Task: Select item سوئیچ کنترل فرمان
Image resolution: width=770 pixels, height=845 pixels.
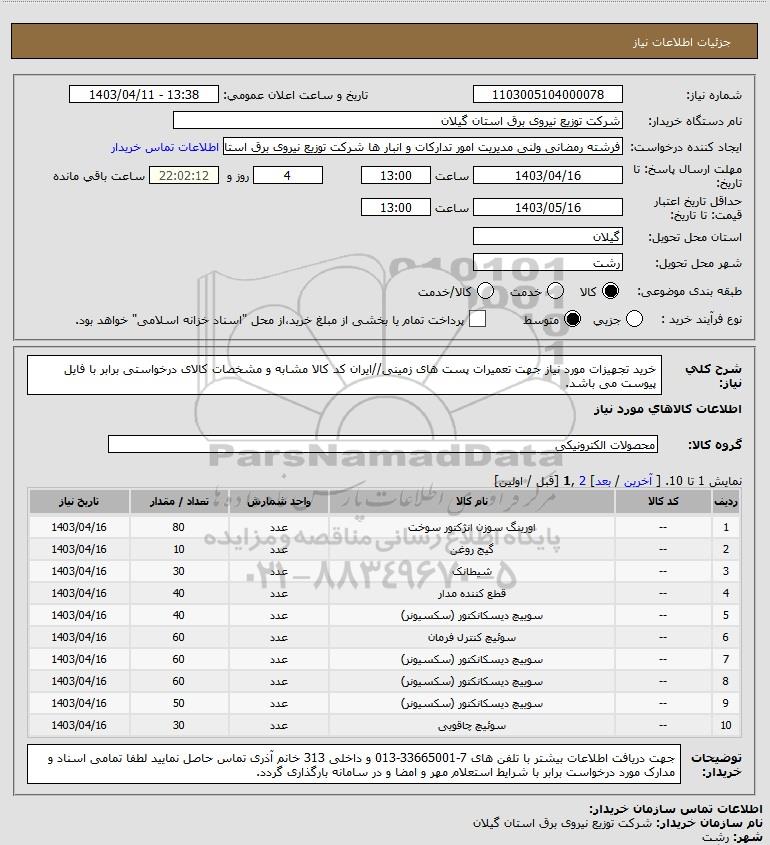Action: [471, 638]
